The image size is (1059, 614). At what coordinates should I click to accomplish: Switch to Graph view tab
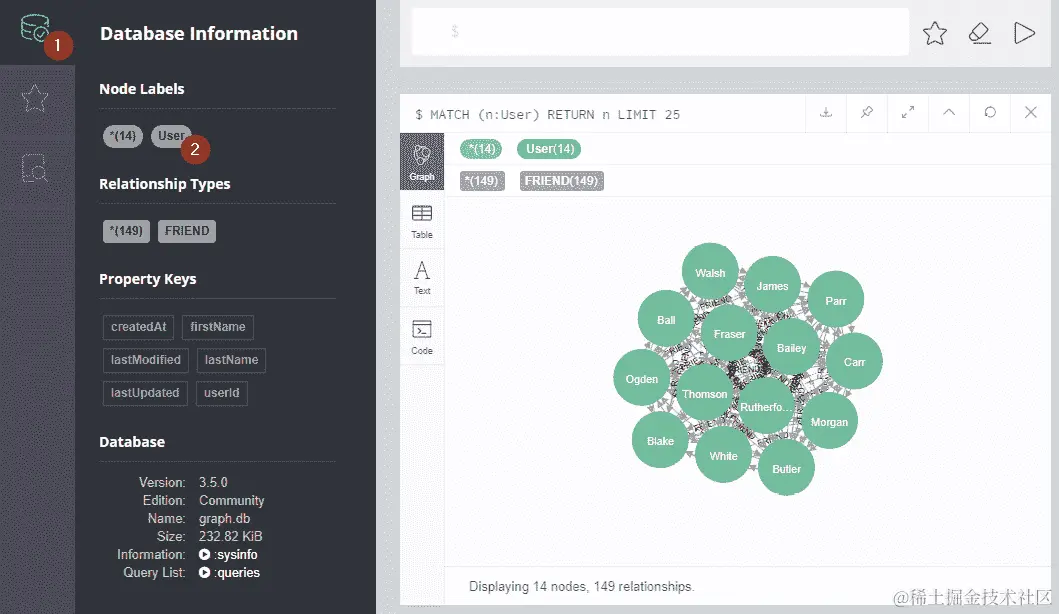(x=422, y=162)
